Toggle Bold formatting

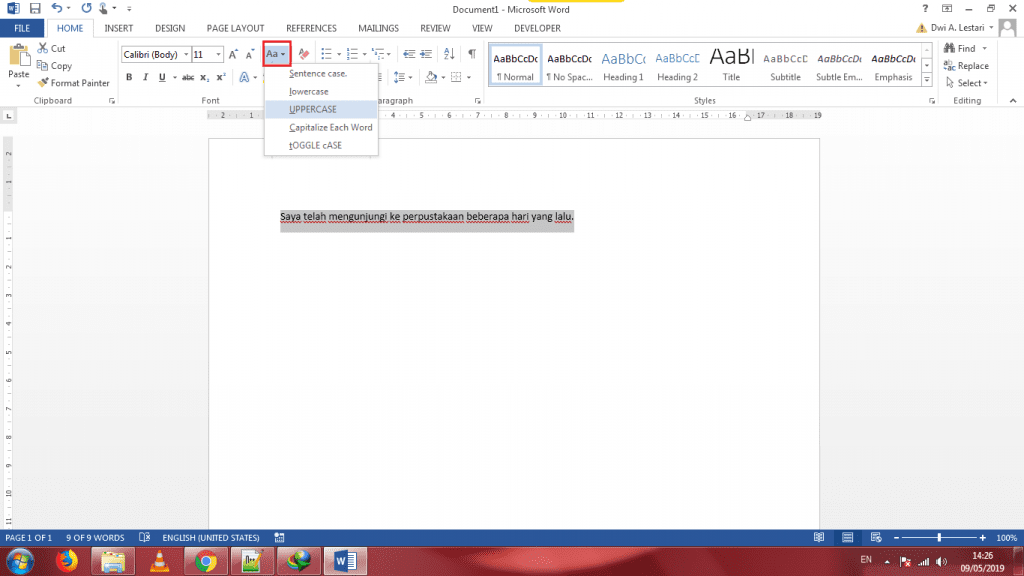click(129, 77)
